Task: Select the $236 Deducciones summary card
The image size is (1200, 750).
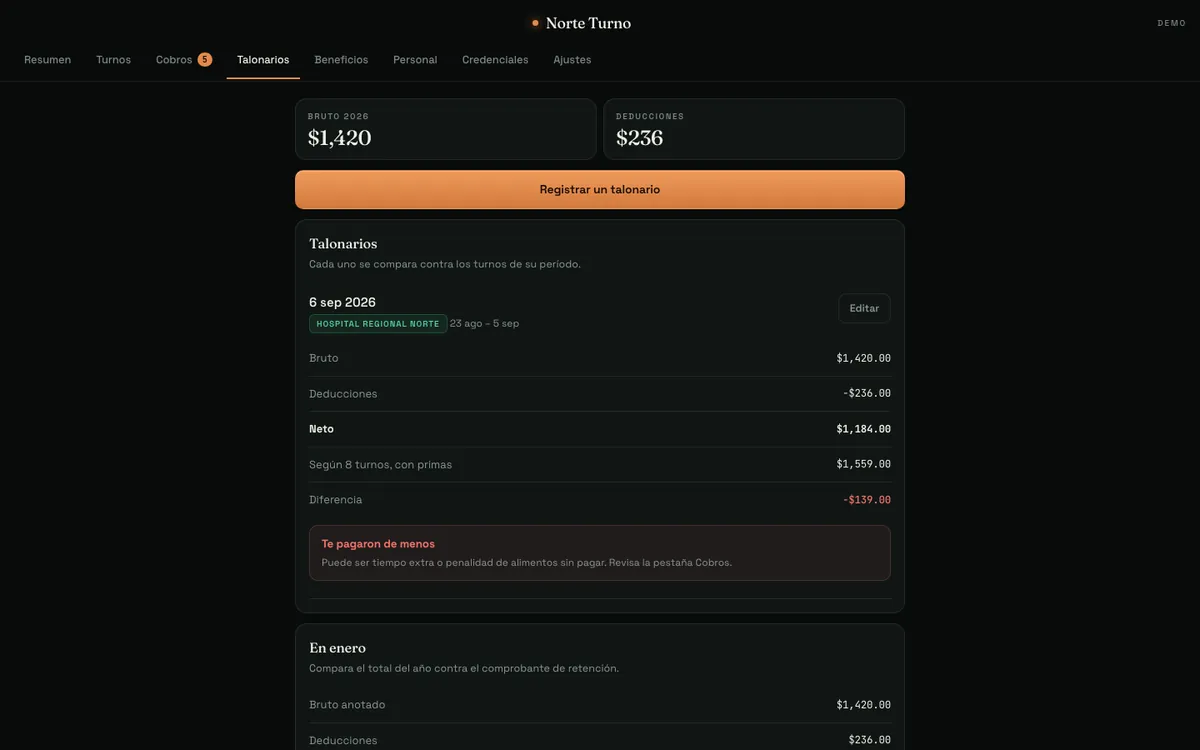Action: pyautogui.click(x=754, y=129)
